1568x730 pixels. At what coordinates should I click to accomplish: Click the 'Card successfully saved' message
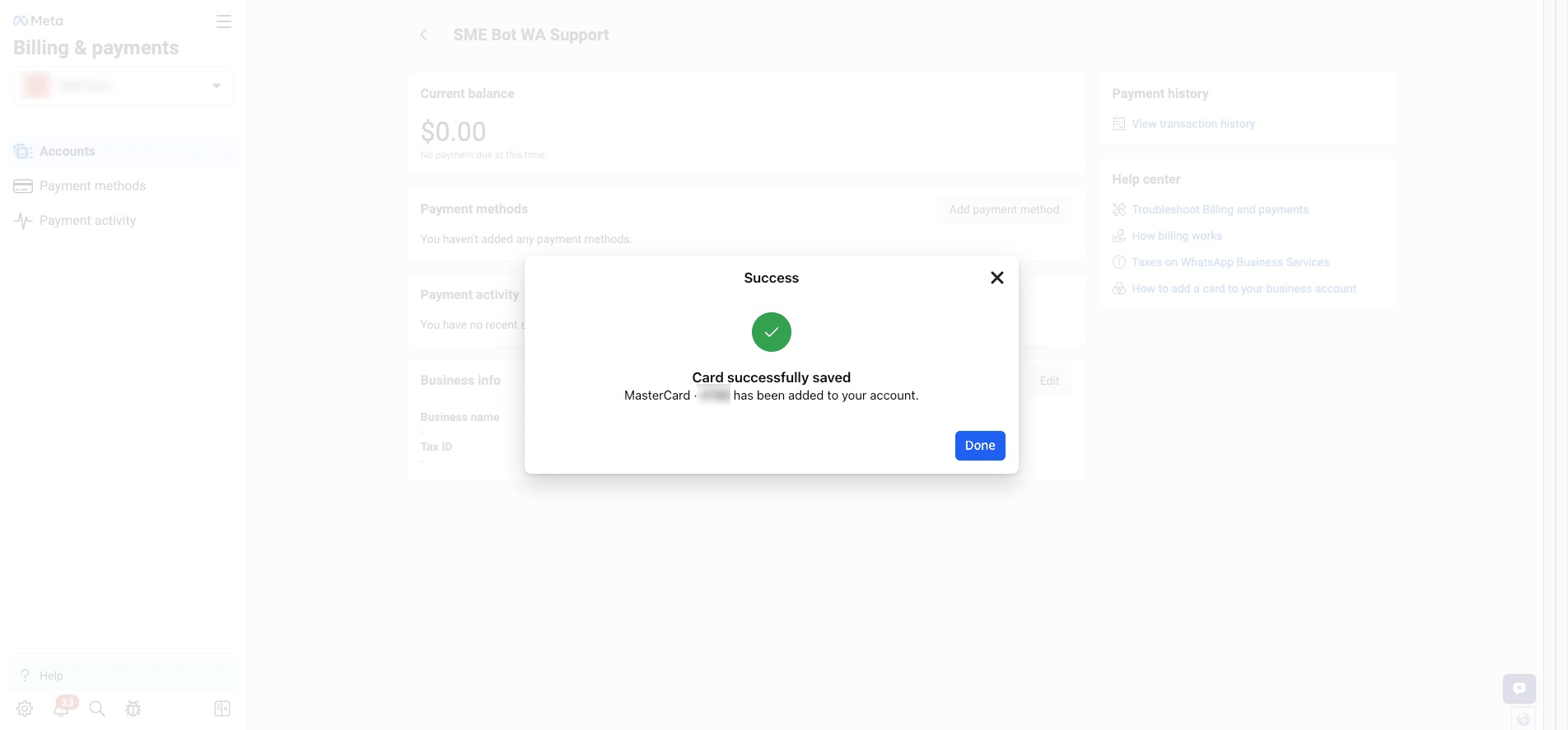772,377
